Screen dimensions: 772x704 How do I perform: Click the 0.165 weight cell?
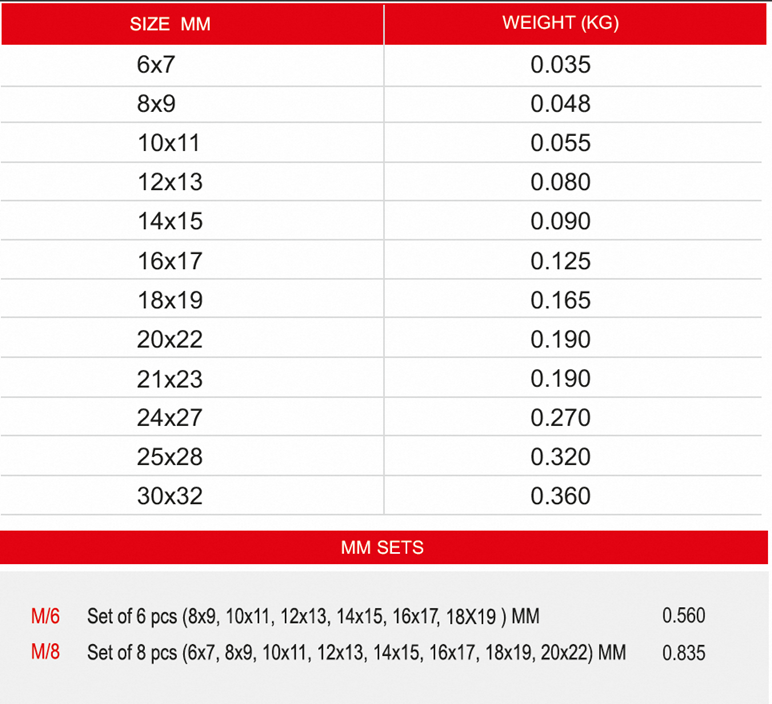pos(560,300)
